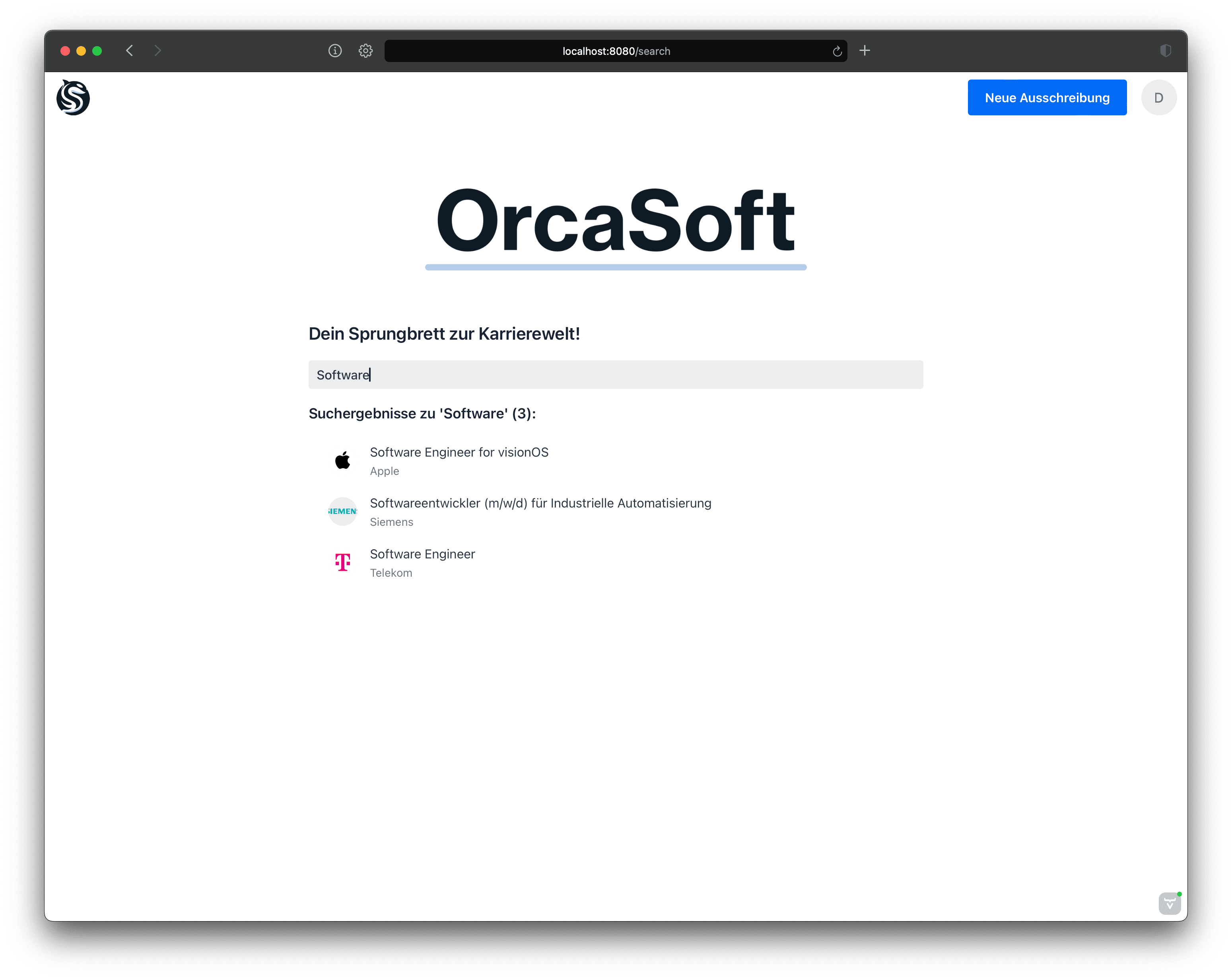The image size is (1232, 980).
Task: Open the user avatar D menu
Action: pyautogui.click(x=1158, y=98)
